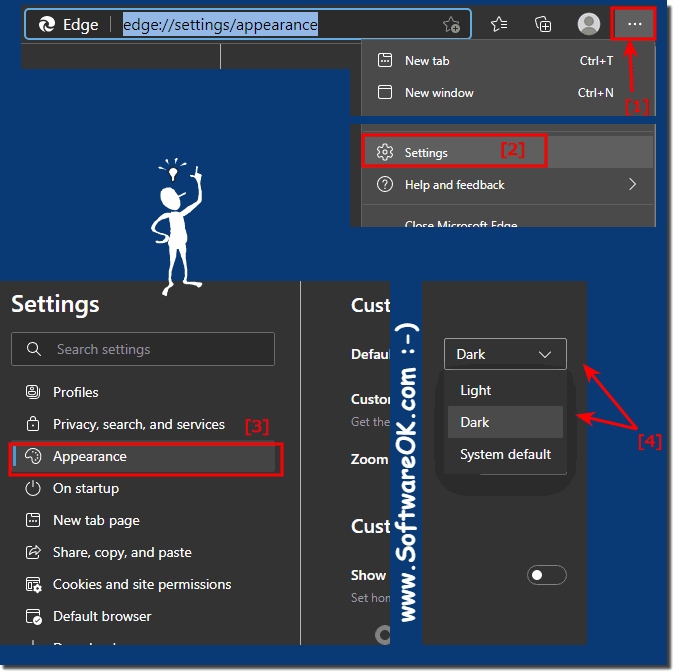Click the Default browser icon
This screenshot has width=674, height=672.
pos(34,616)
